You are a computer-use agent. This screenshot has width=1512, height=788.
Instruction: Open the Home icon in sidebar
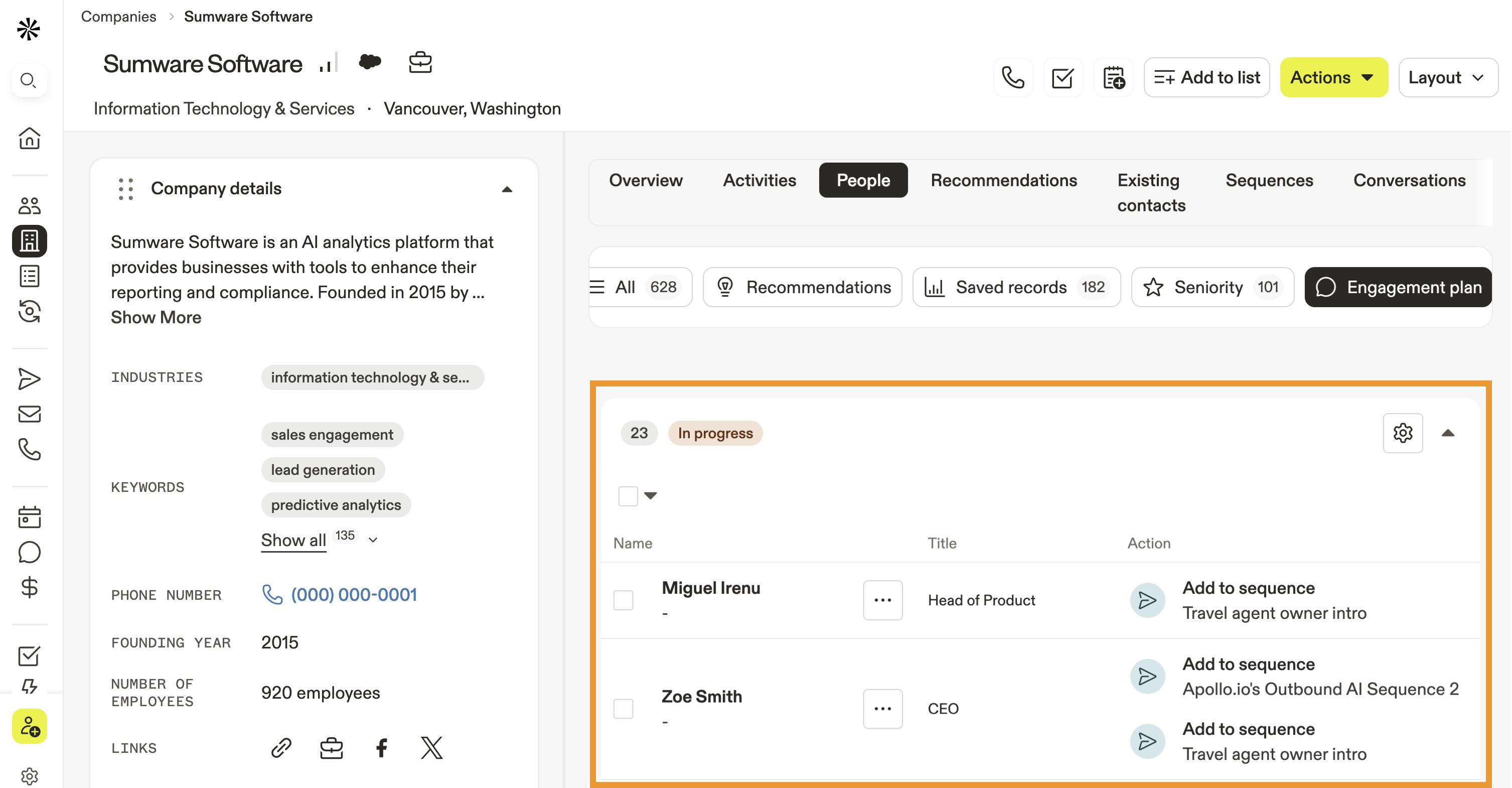30,139
